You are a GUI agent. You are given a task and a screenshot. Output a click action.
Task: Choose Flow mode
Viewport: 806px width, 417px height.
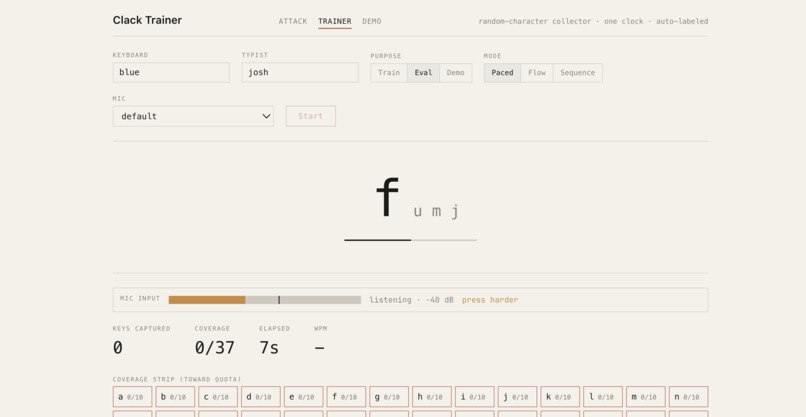coord(537,72)
